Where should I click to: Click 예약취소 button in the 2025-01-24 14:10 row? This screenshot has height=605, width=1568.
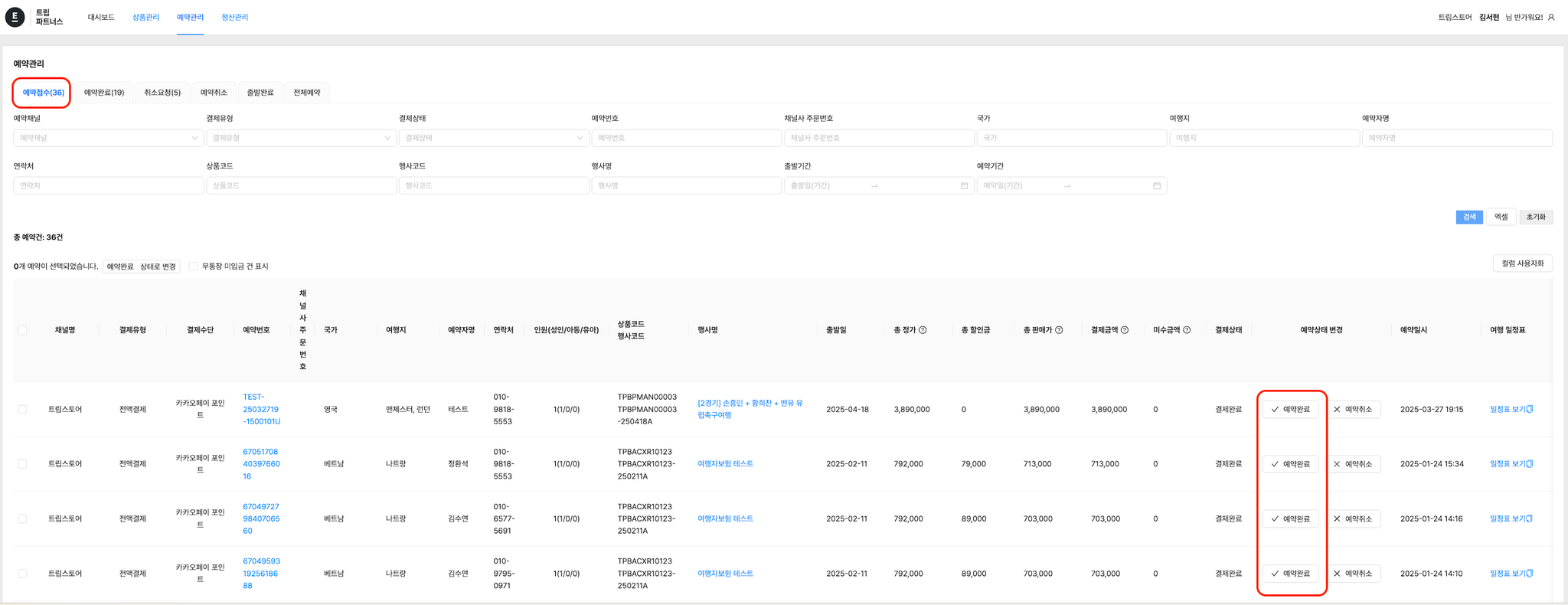pyautogui.click(x=1353, y=574)
